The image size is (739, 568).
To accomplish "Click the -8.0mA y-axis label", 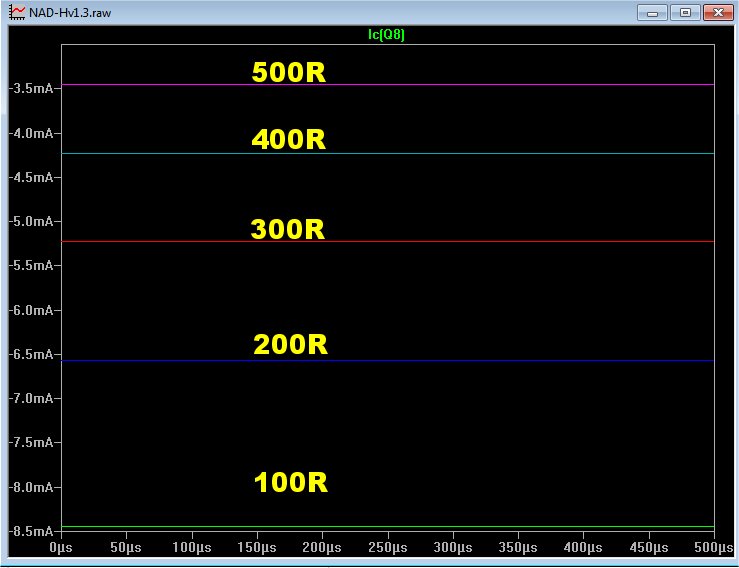I will (31, 487).
